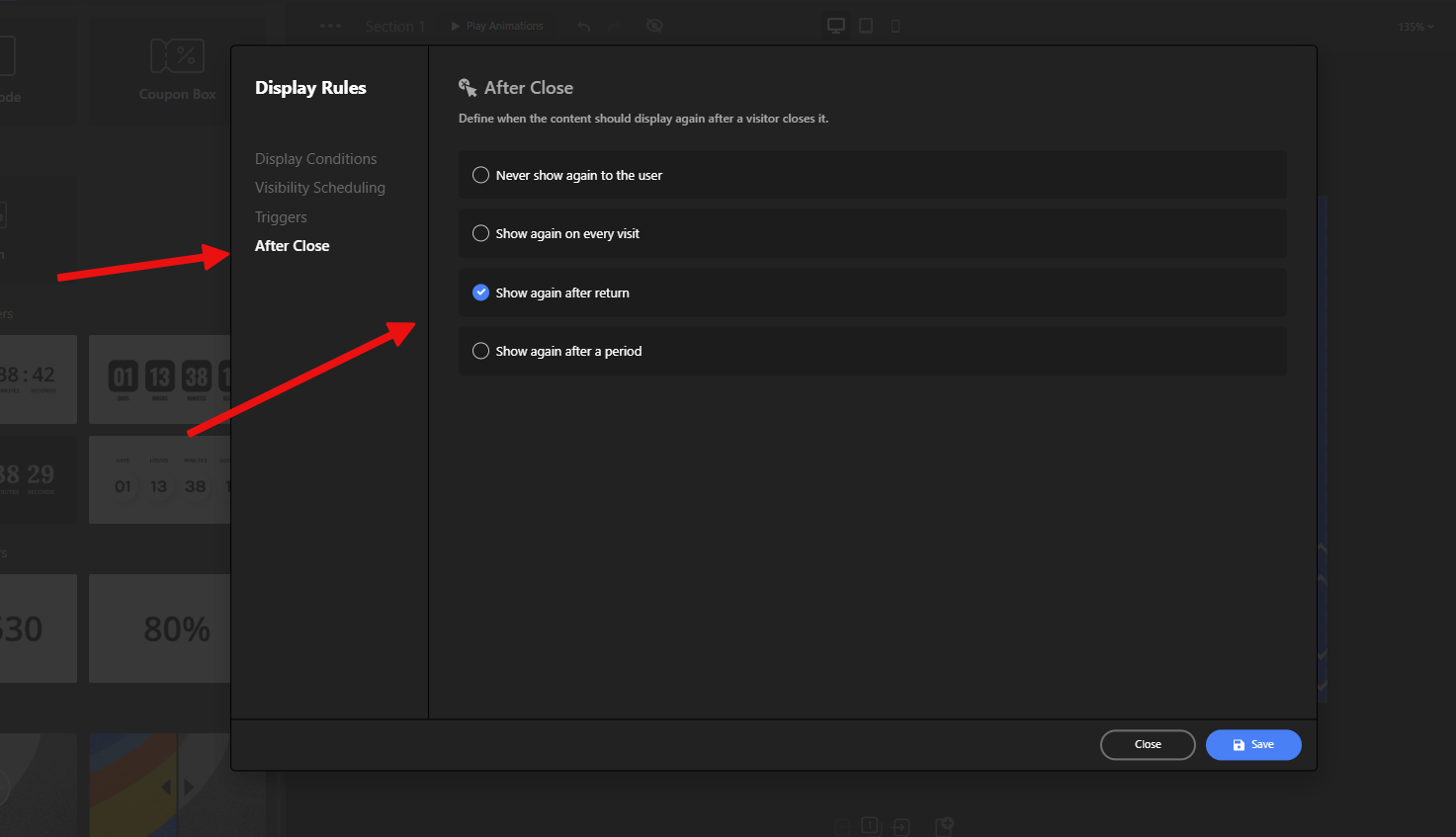
Task: Open the 135% zoom level dropdown
Action: pos(1415,27)
